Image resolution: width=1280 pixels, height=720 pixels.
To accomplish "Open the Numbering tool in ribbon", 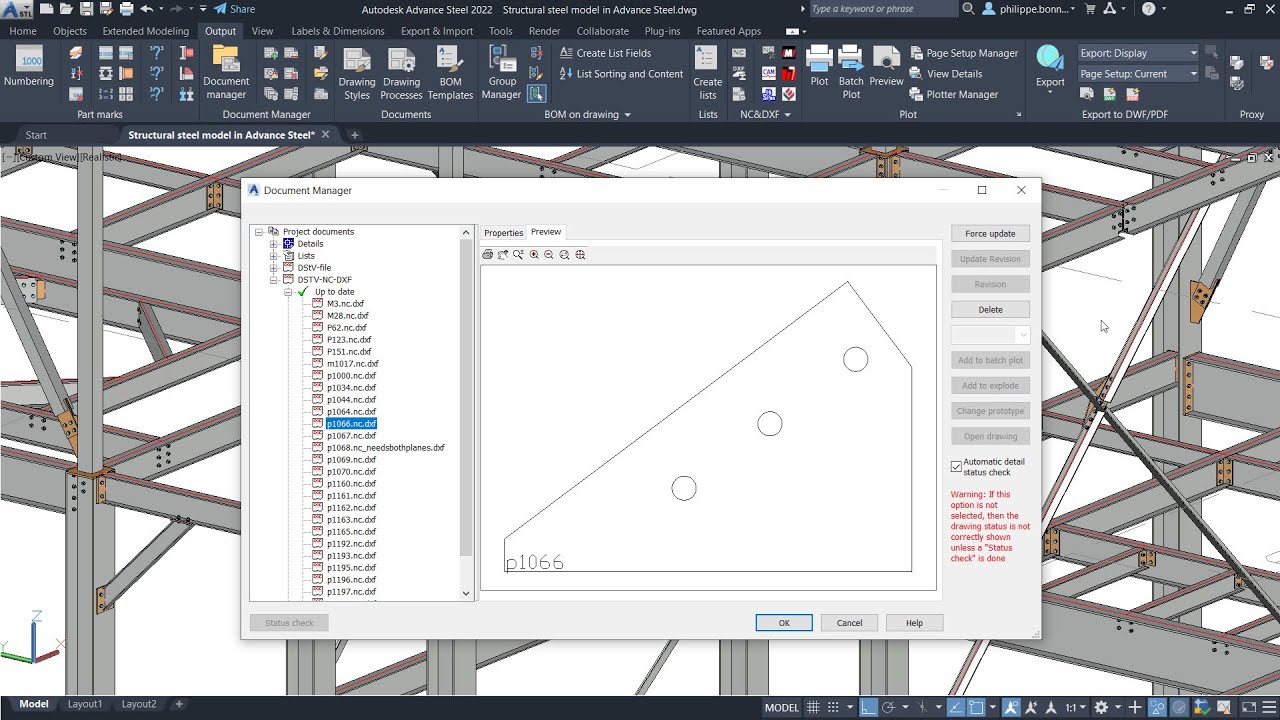I will tap(29, 66).
